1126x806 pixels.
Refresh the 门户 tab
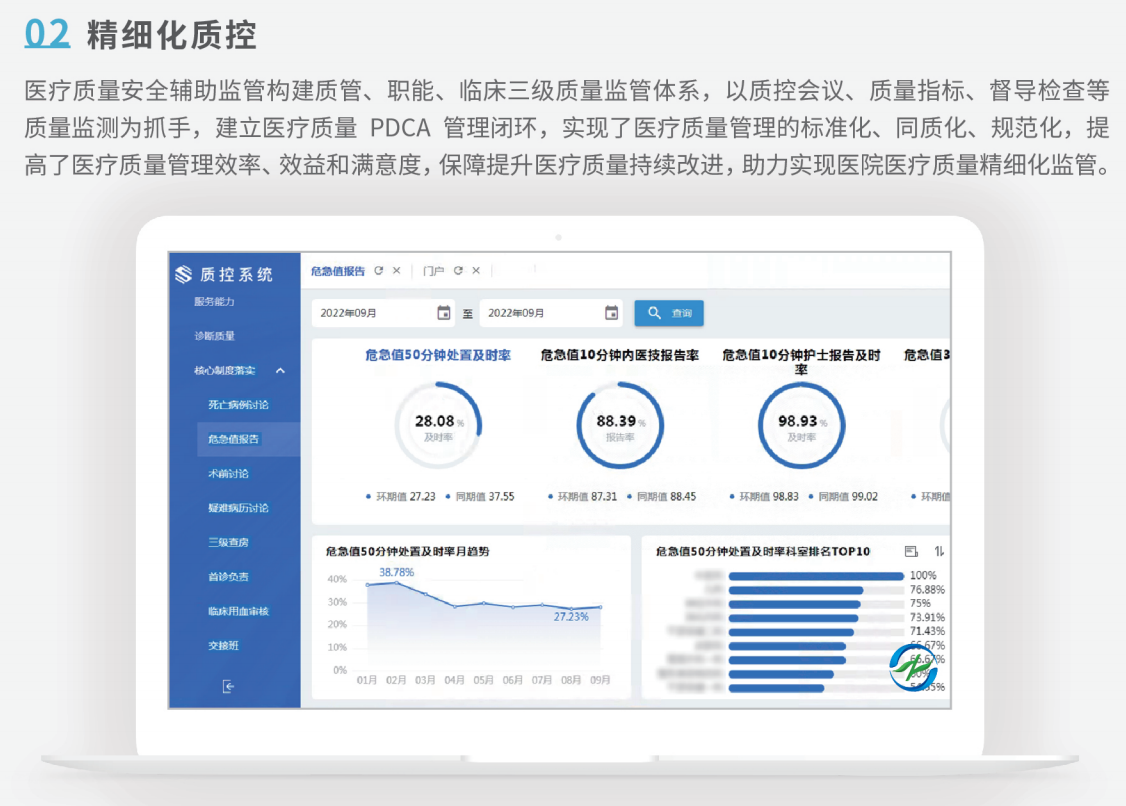click(x=458, y=271)
